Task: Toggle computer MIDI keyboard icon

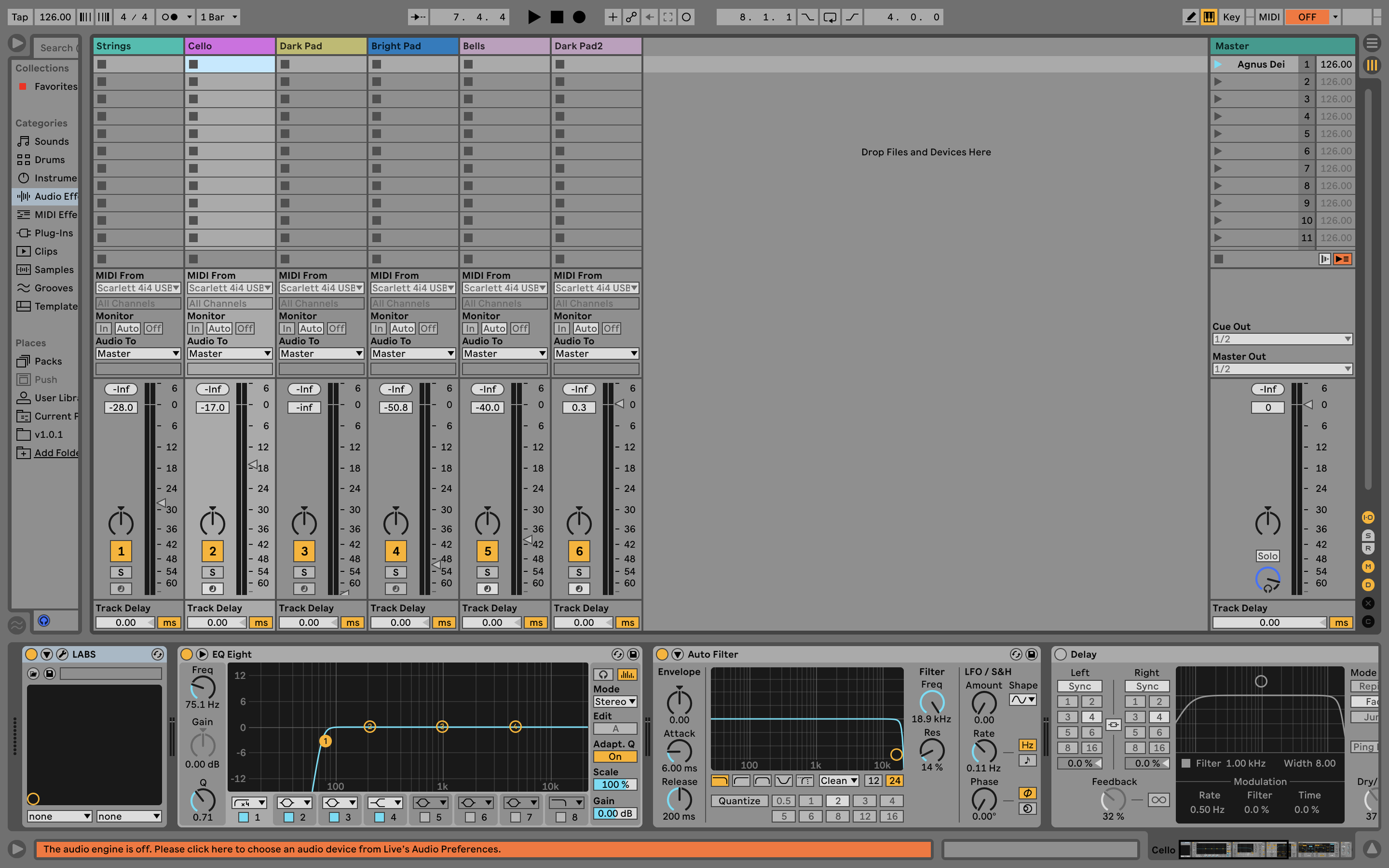Action: click(x=1208, y=17)
